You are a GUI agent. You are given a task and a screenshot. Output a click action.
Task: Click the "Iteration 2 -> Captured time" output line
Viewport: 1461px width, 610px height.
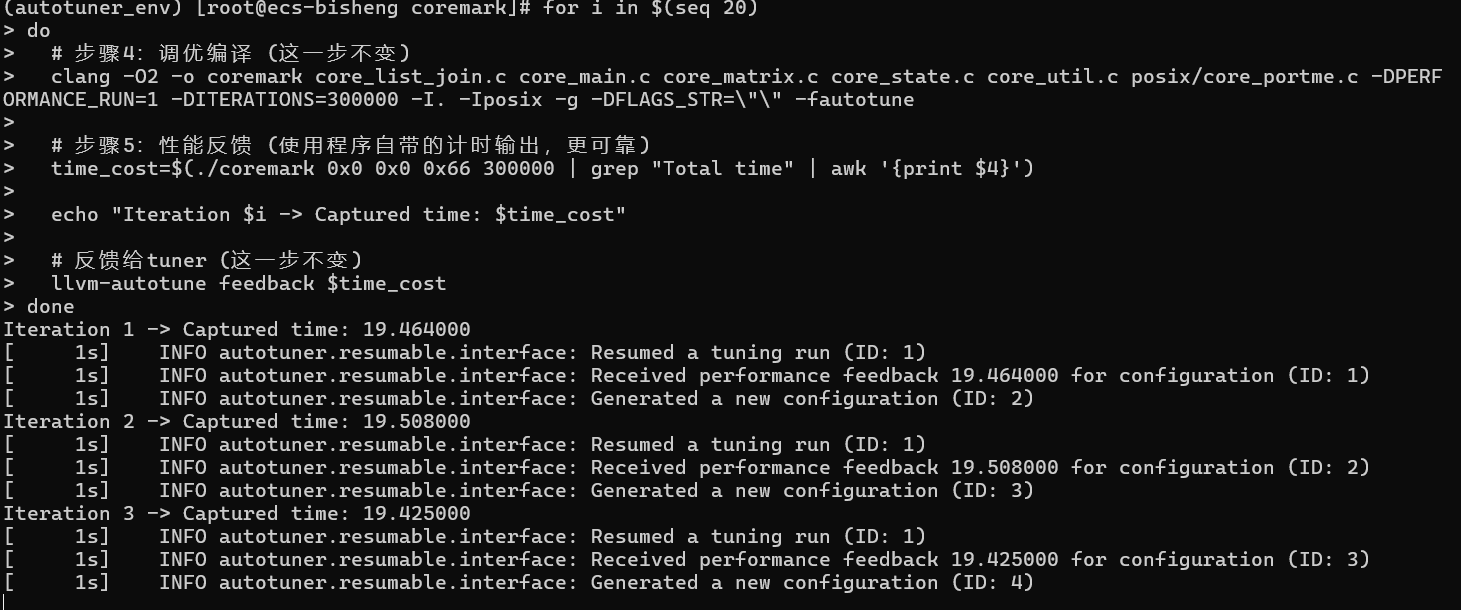[x=236, y=421]
